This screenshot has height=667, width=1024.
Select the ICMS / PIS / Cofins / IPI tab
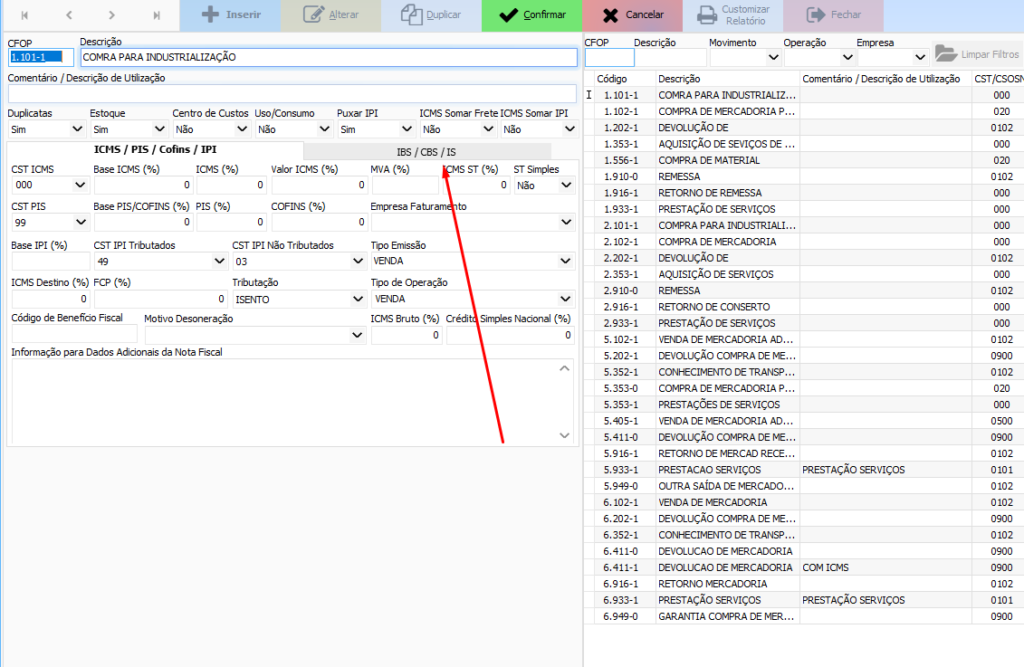(155, 150)
